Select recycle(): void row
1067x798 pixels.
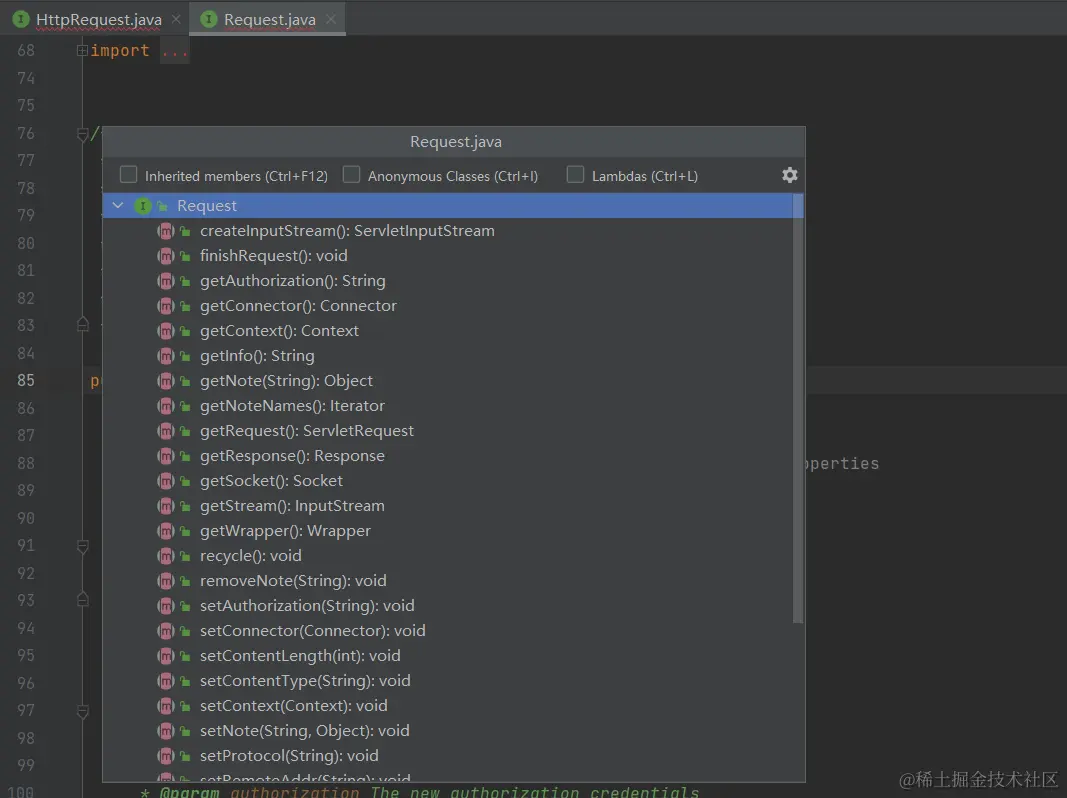(x=448, y=556)
